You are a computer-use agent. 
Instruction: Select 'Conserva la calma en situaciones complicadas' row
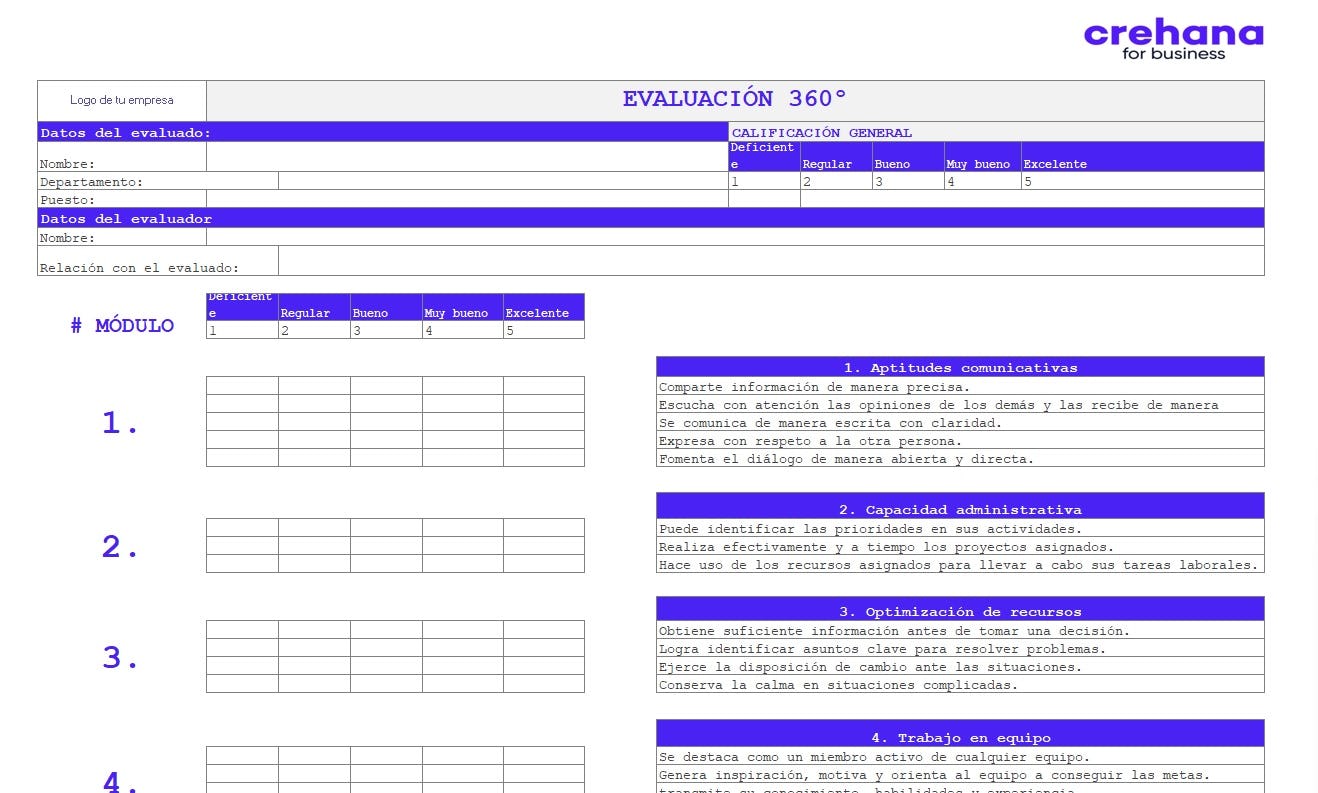(x=959, y=685)
